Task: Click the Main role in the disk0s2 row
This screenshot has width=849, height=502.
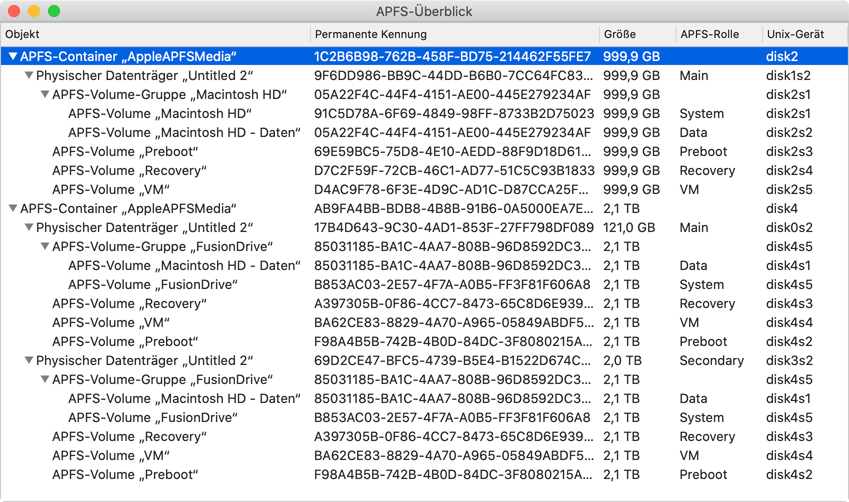Action: 694,227
